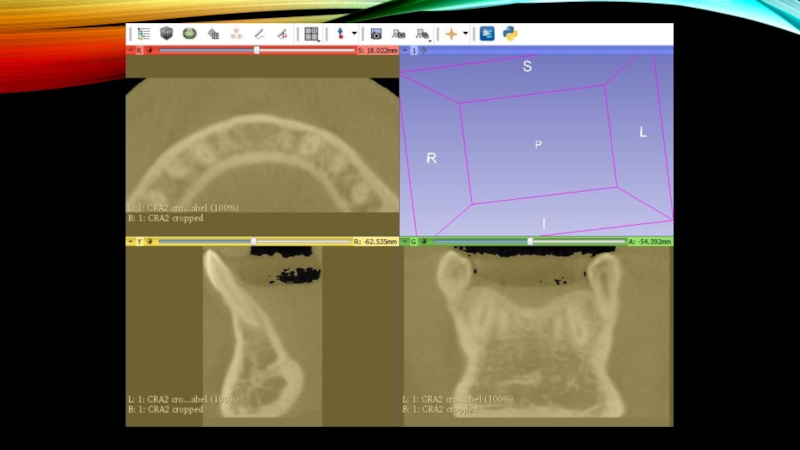
Task: Pin the yellow slice view controller
Action: [x=130, y=241]
